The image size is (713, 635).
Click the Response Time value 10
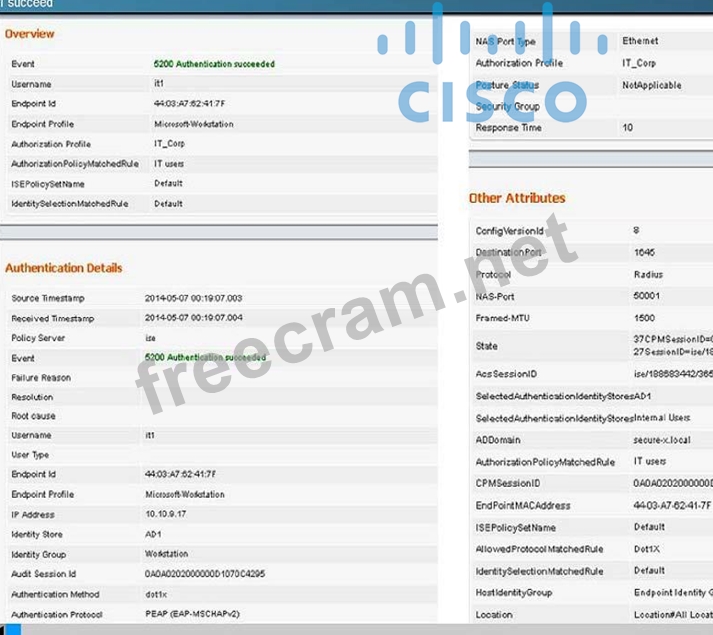627,128
